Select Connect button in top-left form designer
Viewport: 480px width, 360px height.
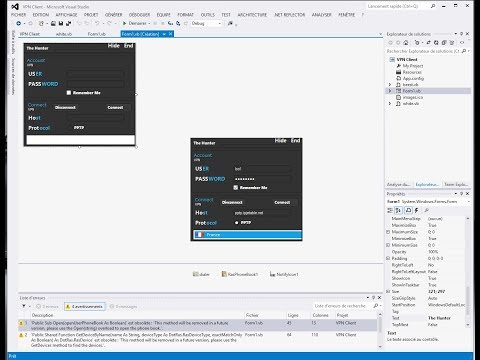[x=115, y=107]
